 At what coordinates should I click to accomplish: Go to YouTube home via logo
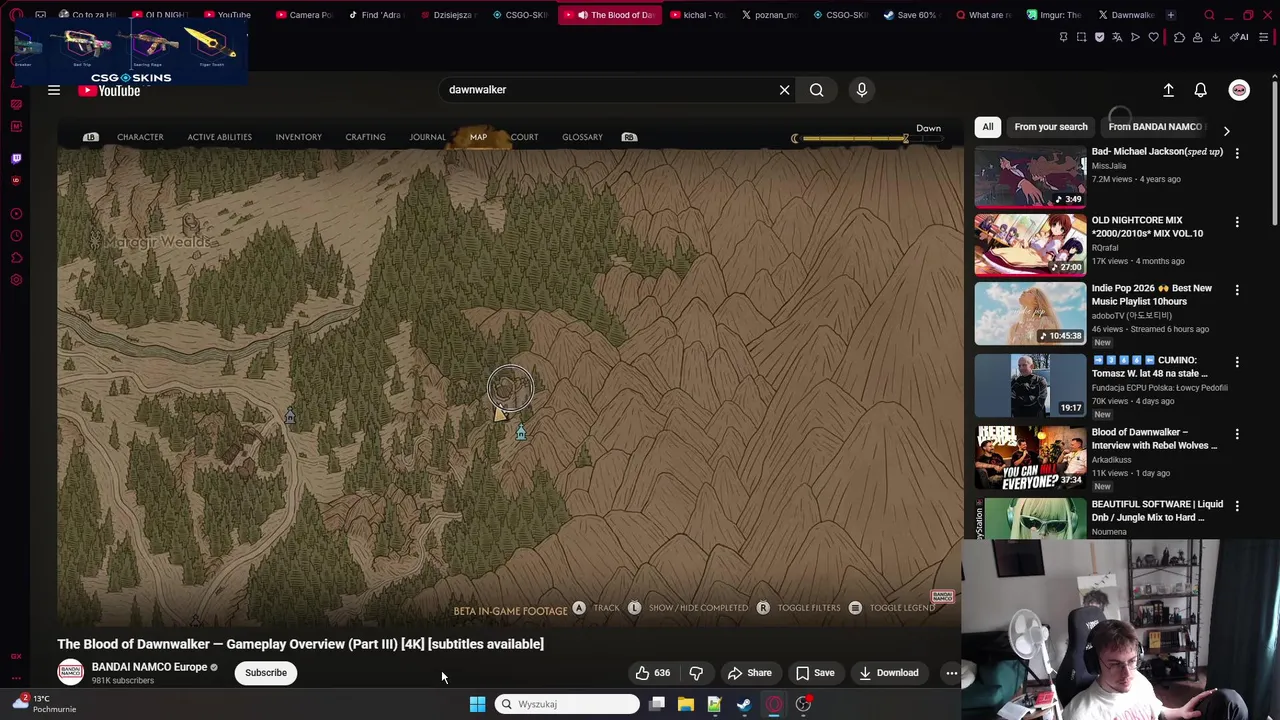point(109,90)
